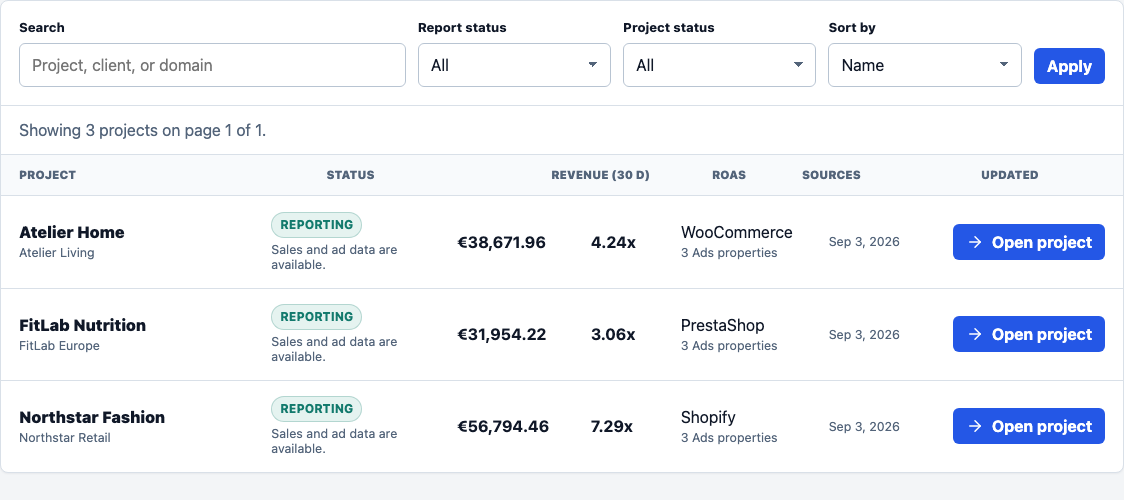Screen dimensions: 1124x500
Task: Open the Sort by Name dropdown
Action: tap(925, 65)
